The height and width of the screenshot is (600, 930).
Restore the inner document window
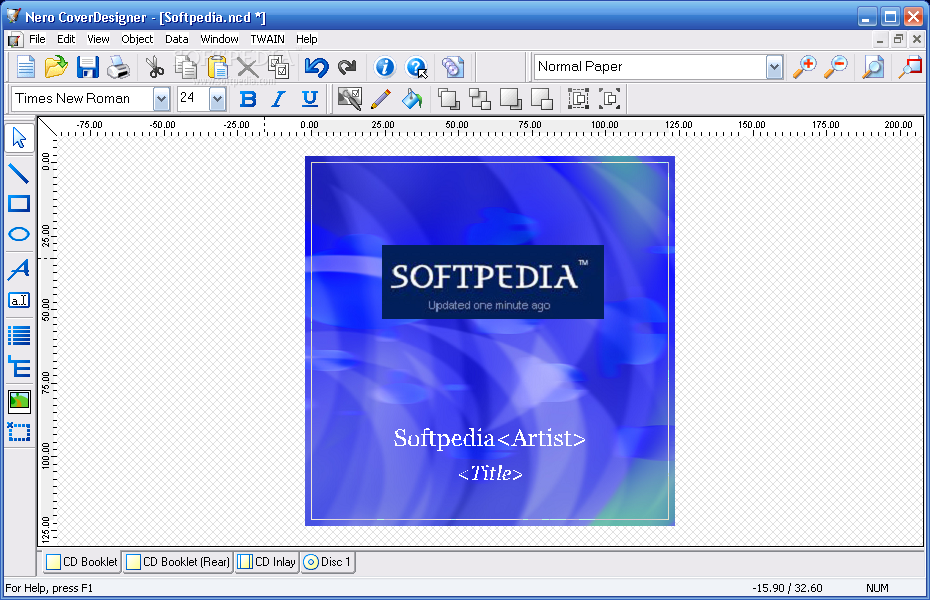[x=898, y=40]
